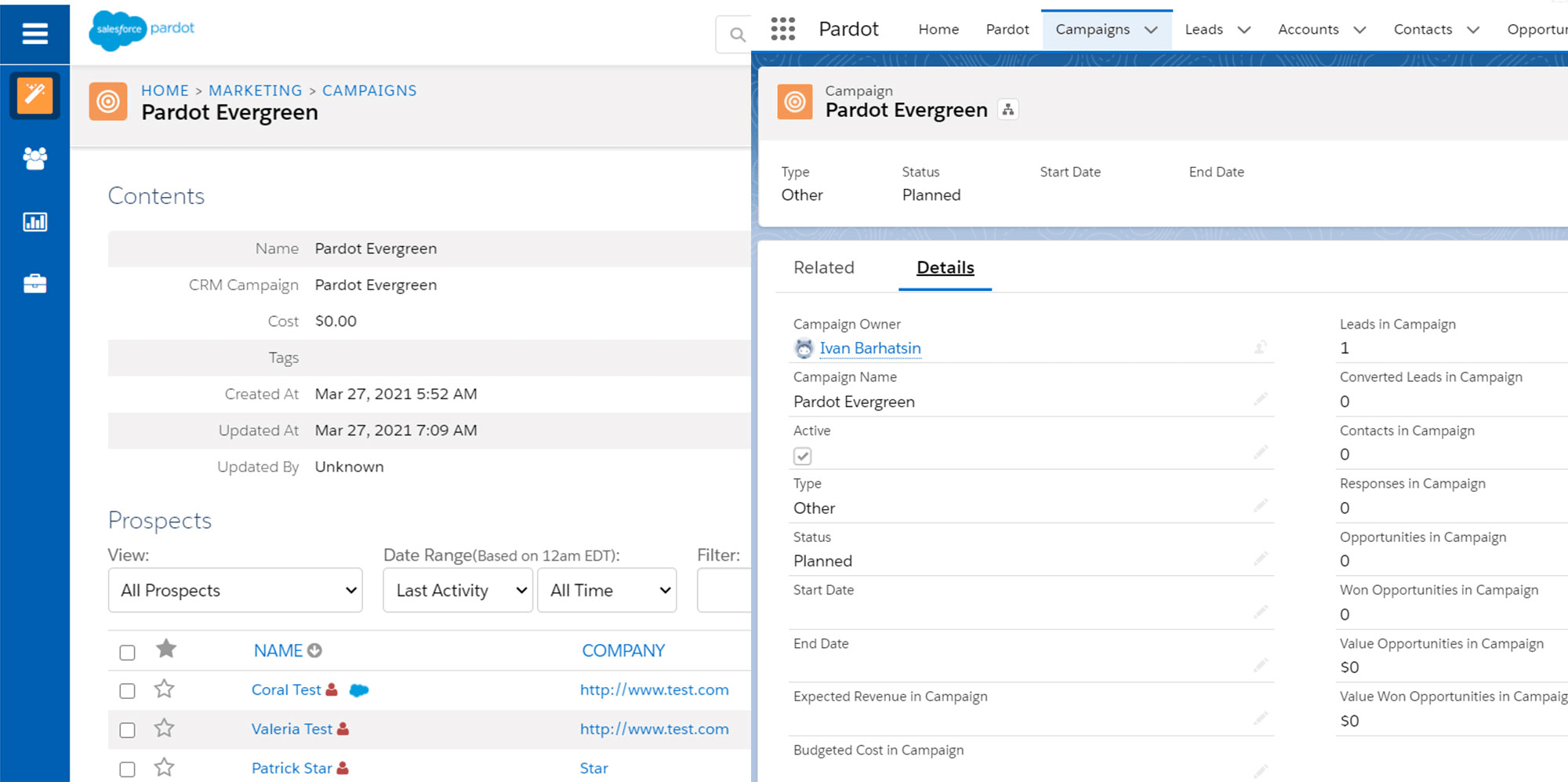Switch to the Details tab
This screenshot has height=782, width=1568.
[946, 267]
